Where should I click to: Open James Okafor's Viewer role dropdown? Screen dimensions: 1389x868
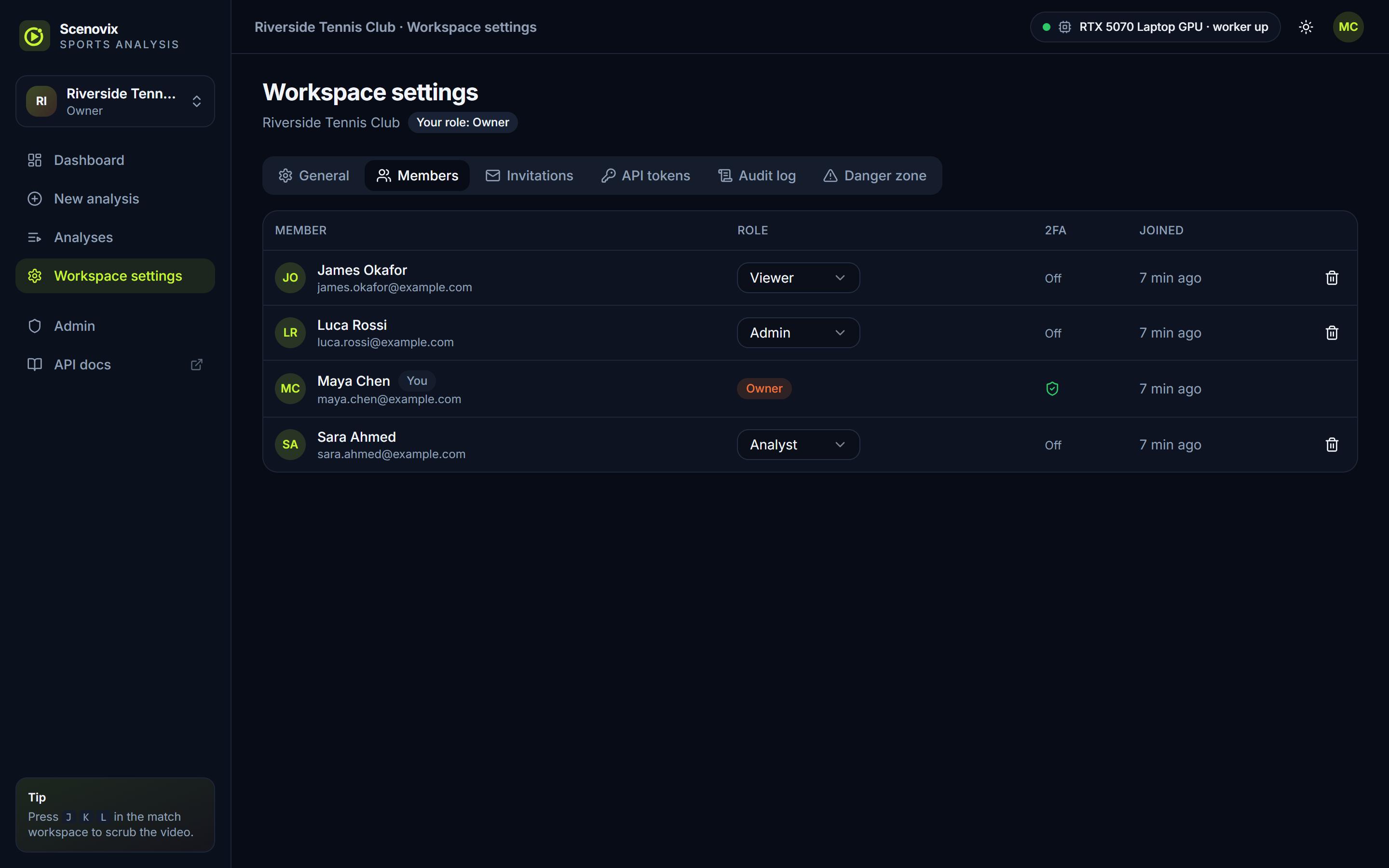point(798,278)
